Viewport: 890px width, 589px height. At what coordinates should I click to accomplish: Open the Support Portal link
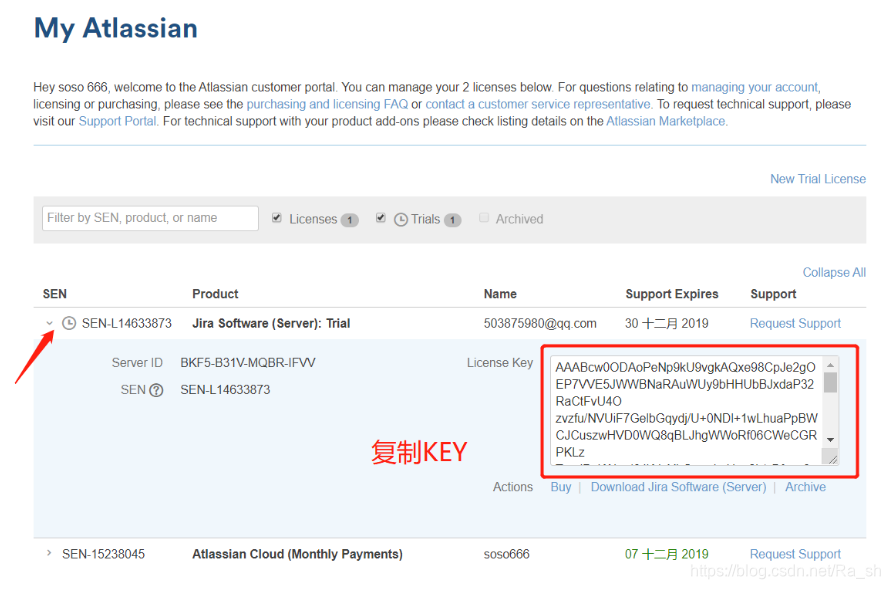(x=117, y=121)
